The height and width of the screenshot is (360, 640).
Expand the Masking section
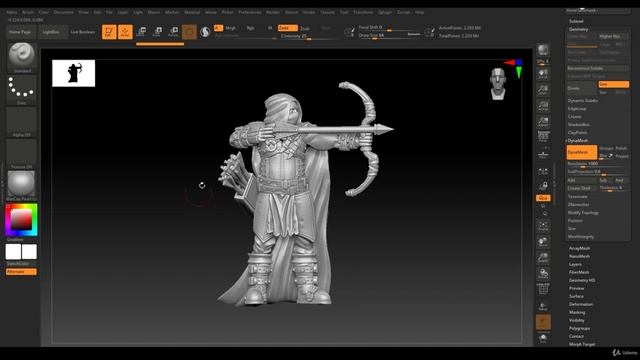point(577,312)
